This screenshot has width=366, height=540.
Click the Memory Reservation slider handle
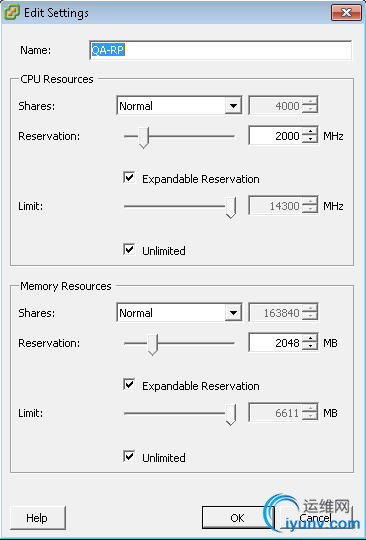153,345
